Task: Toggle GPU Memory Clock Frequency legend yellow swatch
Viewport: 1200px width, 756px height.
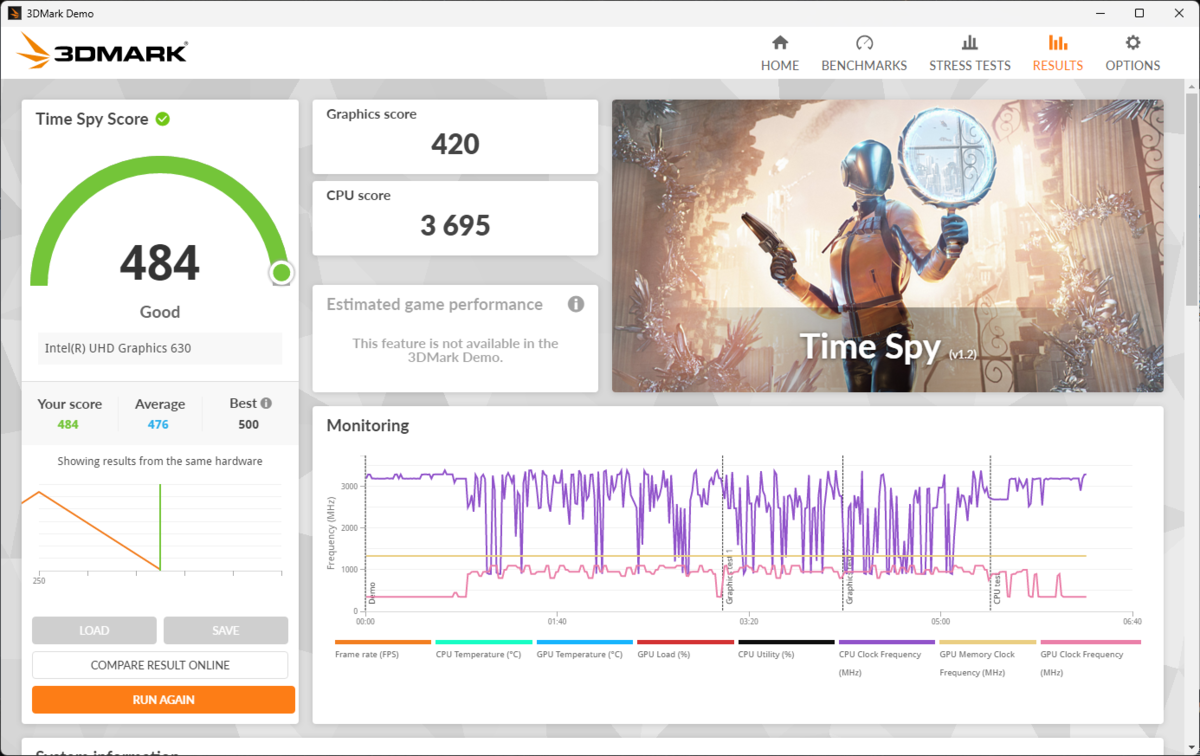Action: [988, 642]
